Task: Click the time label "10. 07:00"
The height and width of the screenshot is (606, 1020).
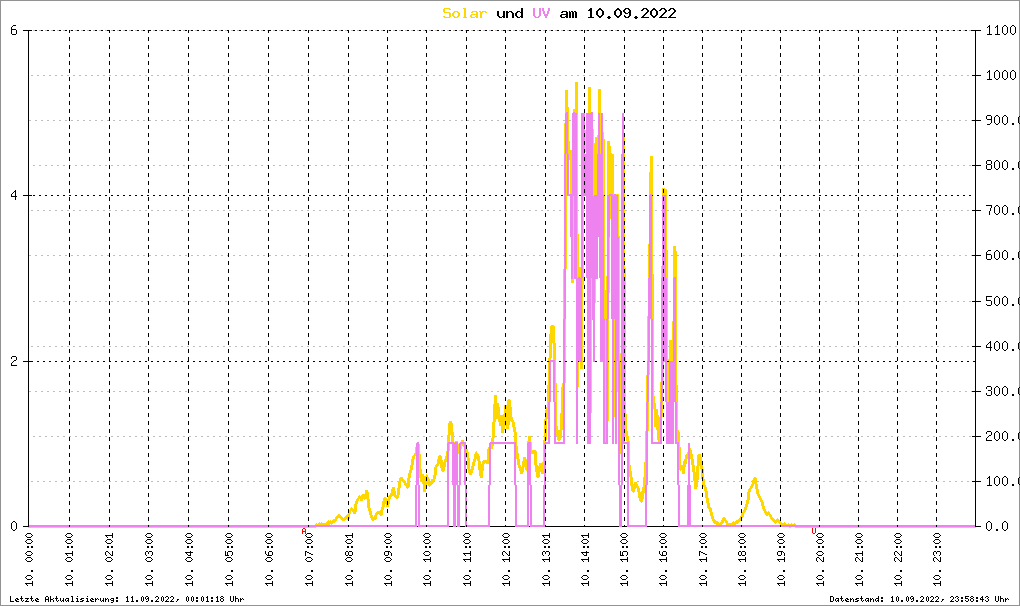Action: [308, 560]
